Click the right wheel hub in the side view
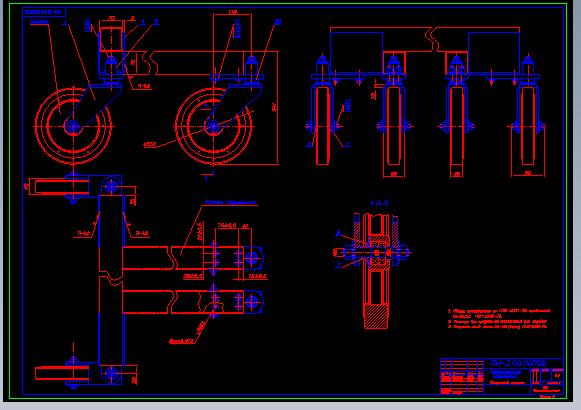The image size is (581, 410). pos(213,126)
